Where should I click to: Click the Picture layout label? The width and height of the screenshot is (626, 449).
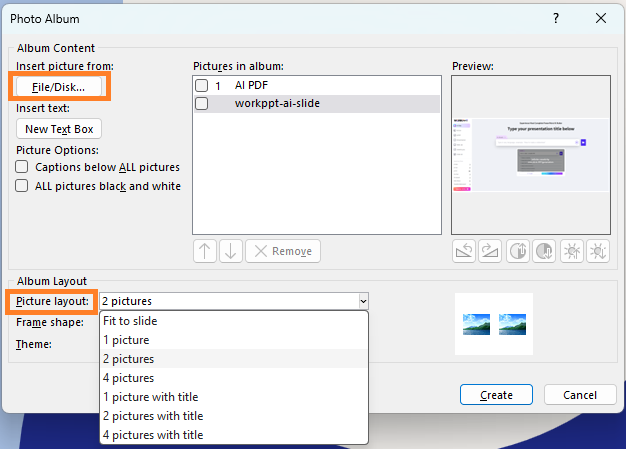pyautogui.click(x=52, y=301)
